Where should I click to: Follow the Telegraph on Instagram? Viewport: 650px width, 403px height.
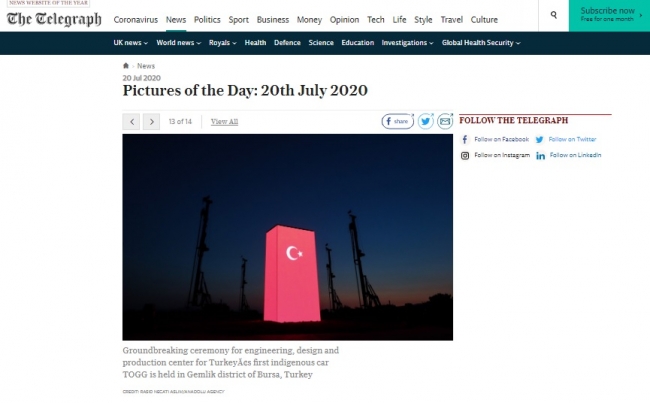click(x=495, y=155)
